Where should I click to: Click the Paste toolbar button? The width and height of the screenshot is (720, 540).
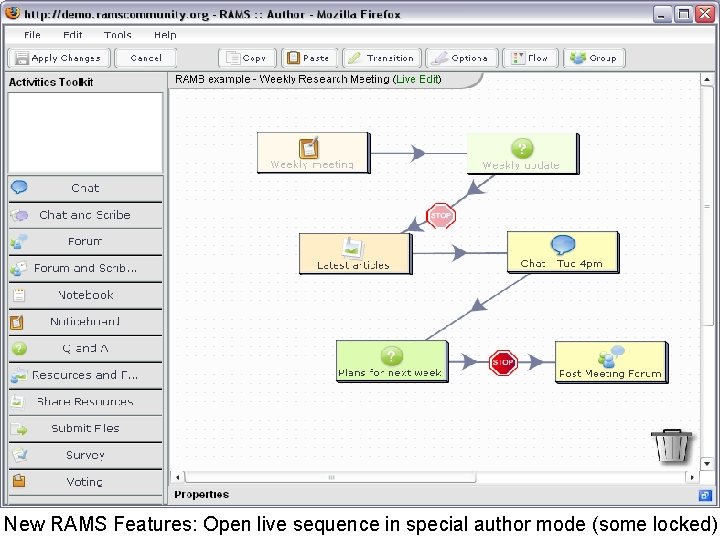309,58
